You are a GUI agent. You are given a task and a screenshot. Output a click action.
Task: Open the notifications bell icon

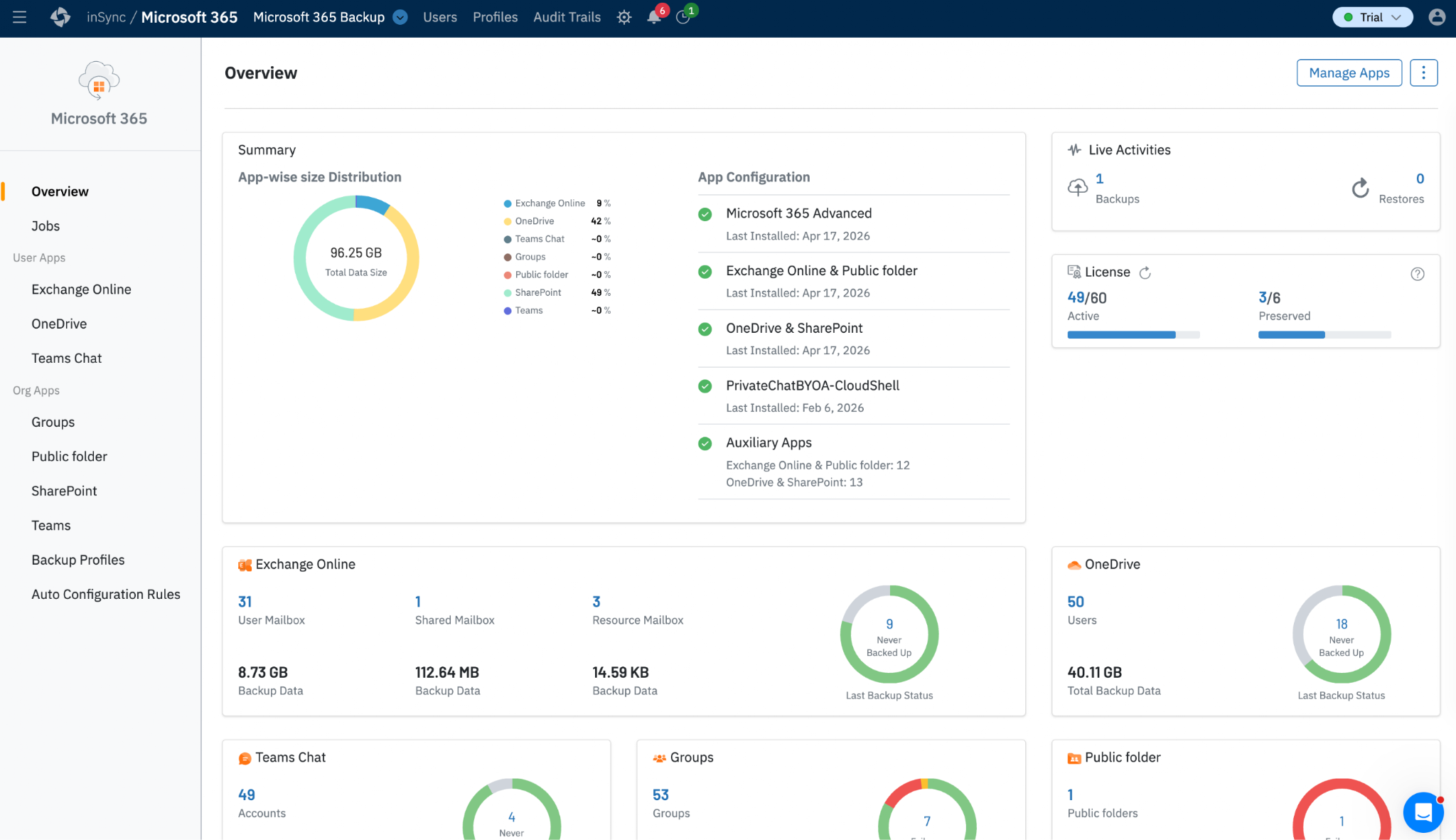654,17
